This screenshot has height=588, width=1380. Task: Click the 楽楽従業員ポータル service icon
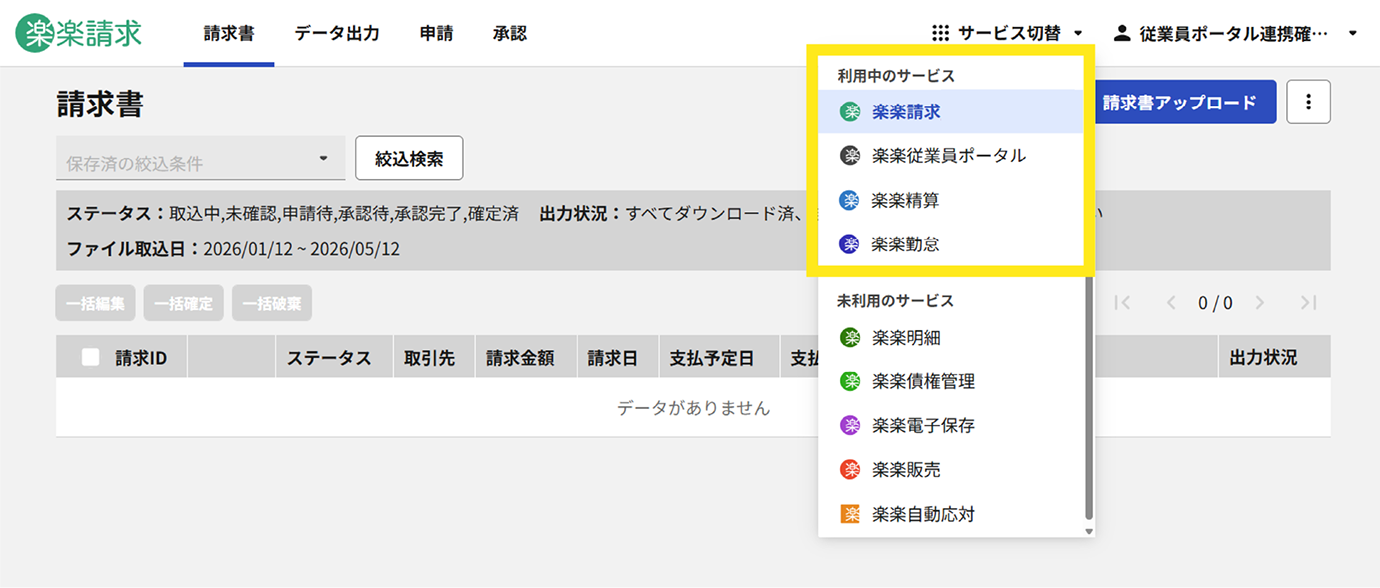(x=850, y=156)
